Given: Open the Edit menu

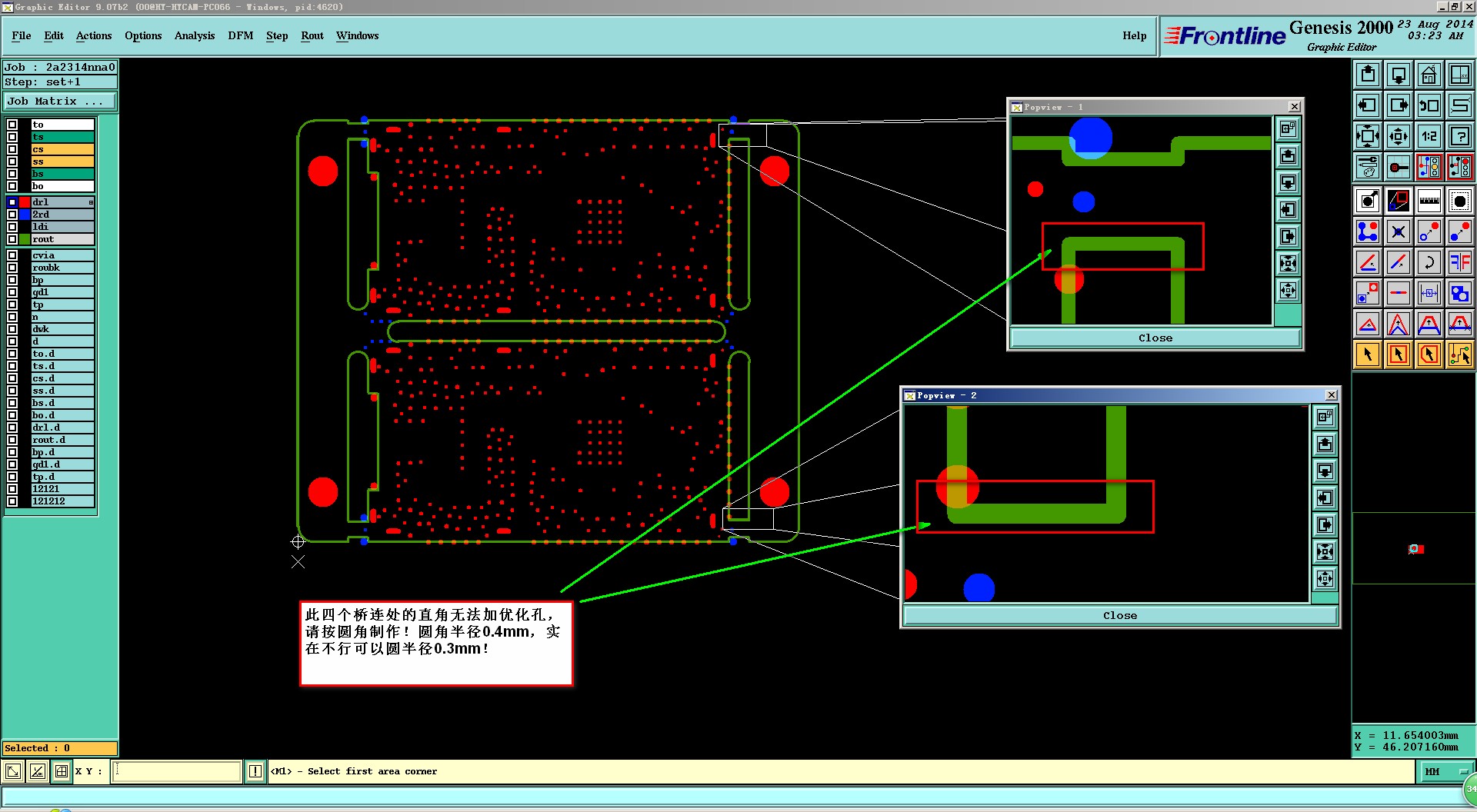Looking at the screenshot, I should pyautogui.click(x=54, y=35).
